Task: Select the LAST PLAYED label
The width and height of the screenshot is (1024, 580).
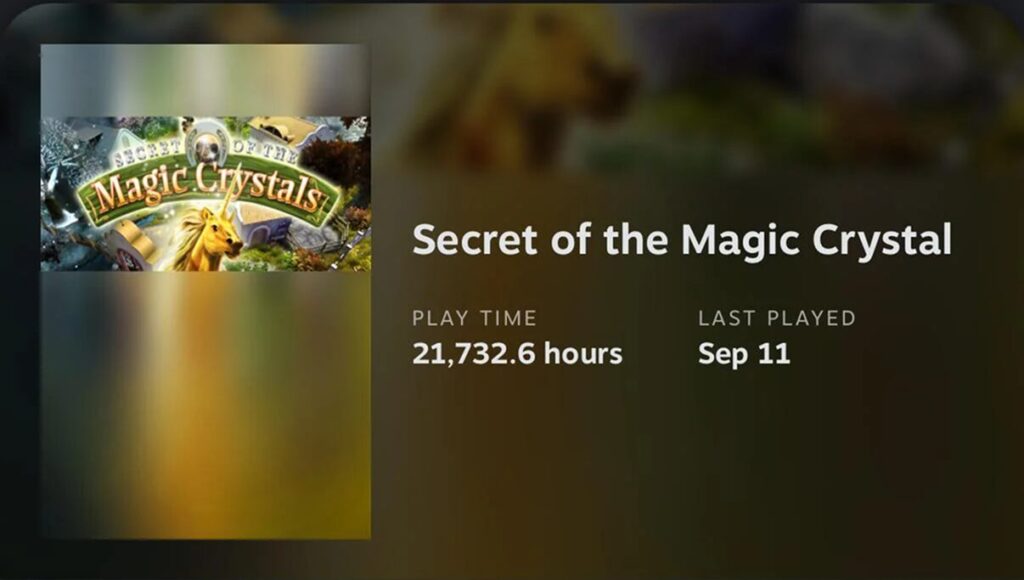Action: click(x=776, y=318)
